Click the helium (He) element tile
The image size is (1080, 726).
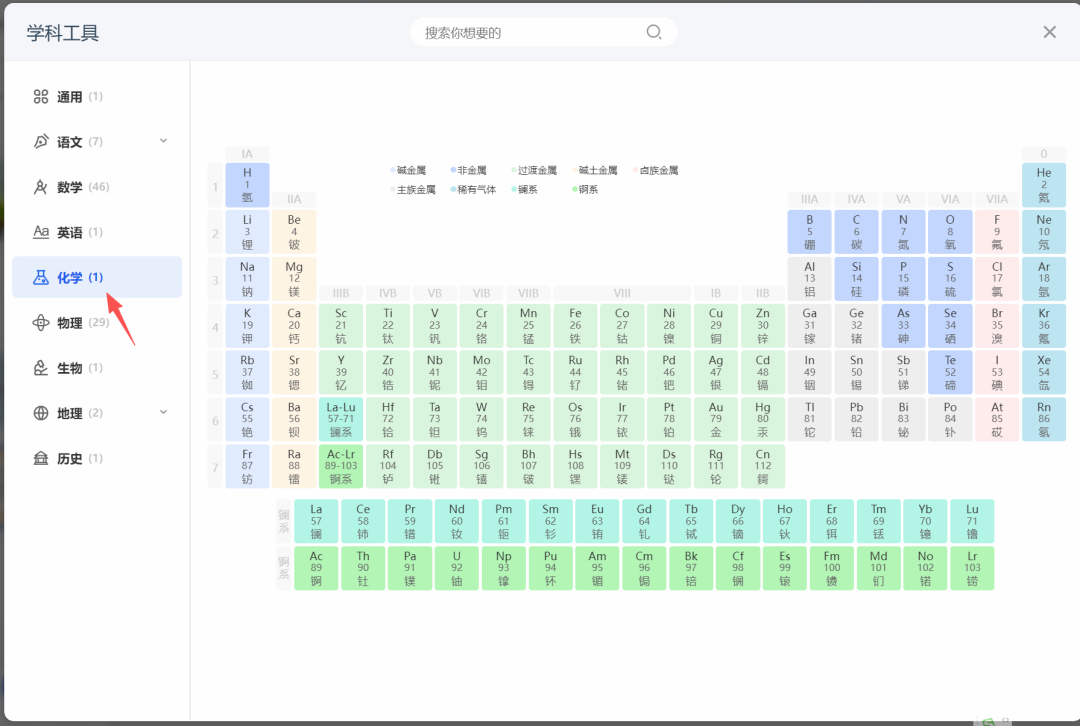[1043, 184]
